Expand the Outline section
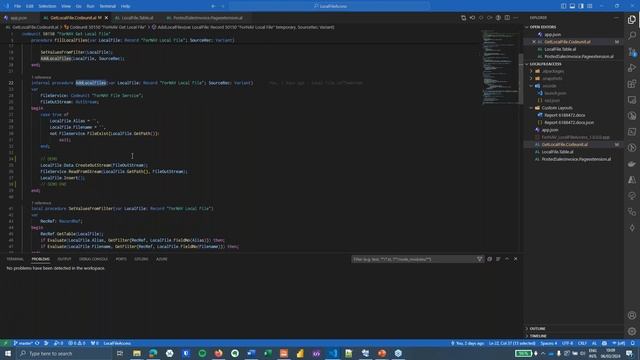Image resolution: width=640 pixels, height=360 pixels. [537, 329]
